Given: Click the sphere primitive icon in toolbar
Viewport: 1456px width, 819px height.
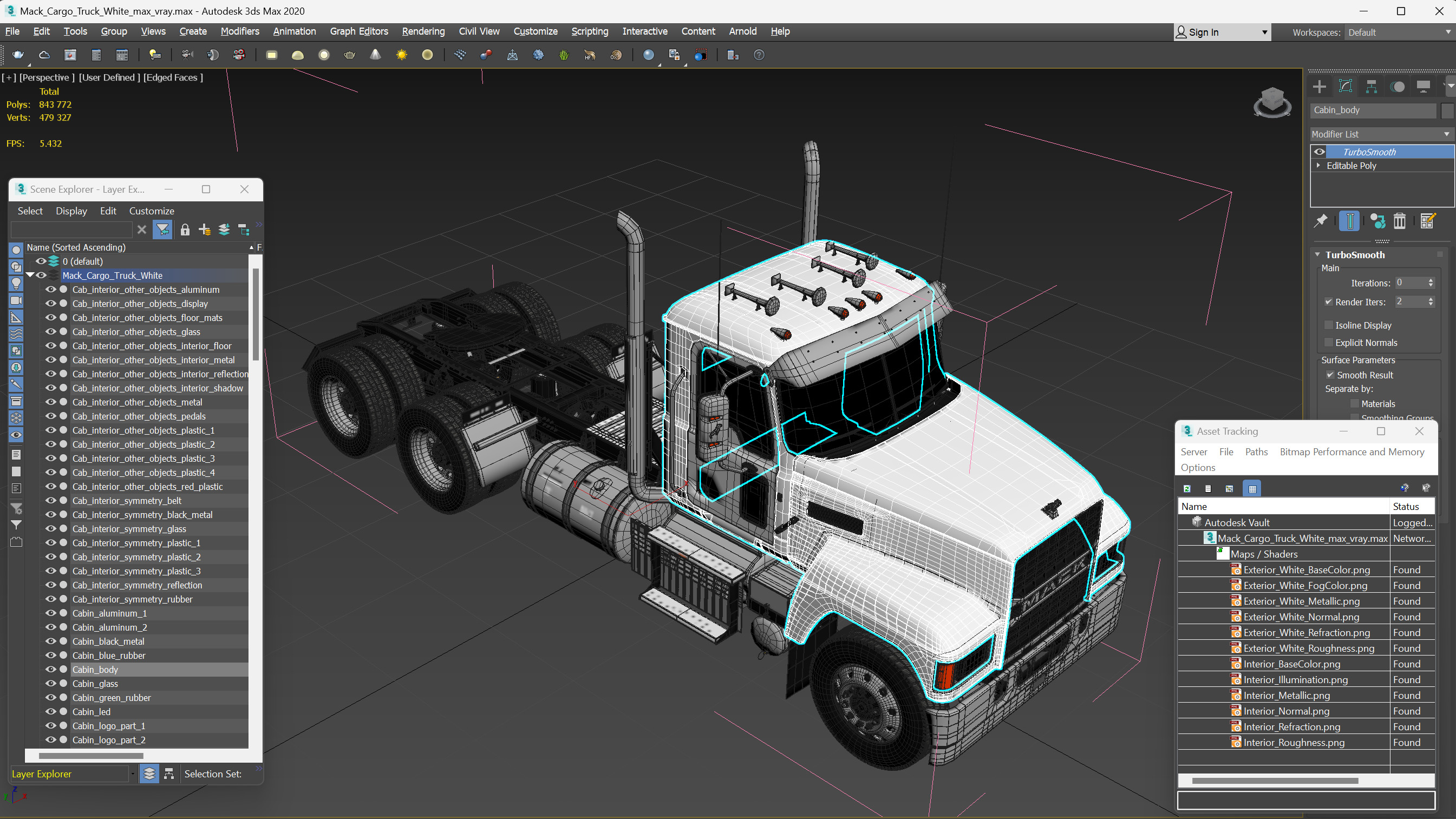Looking at the screenshot, I should 324,55.
